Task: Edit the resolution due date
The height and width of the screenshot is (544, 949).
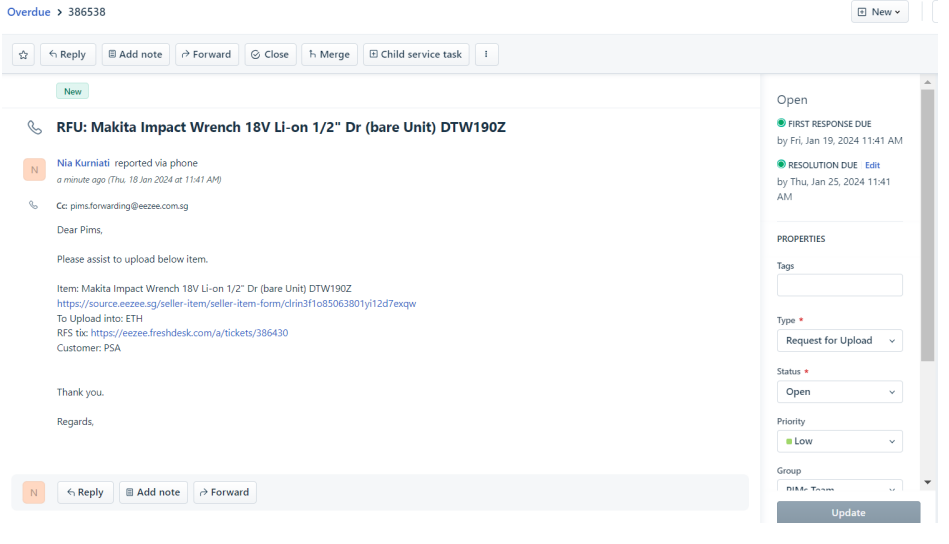Action: click(872, 165)
